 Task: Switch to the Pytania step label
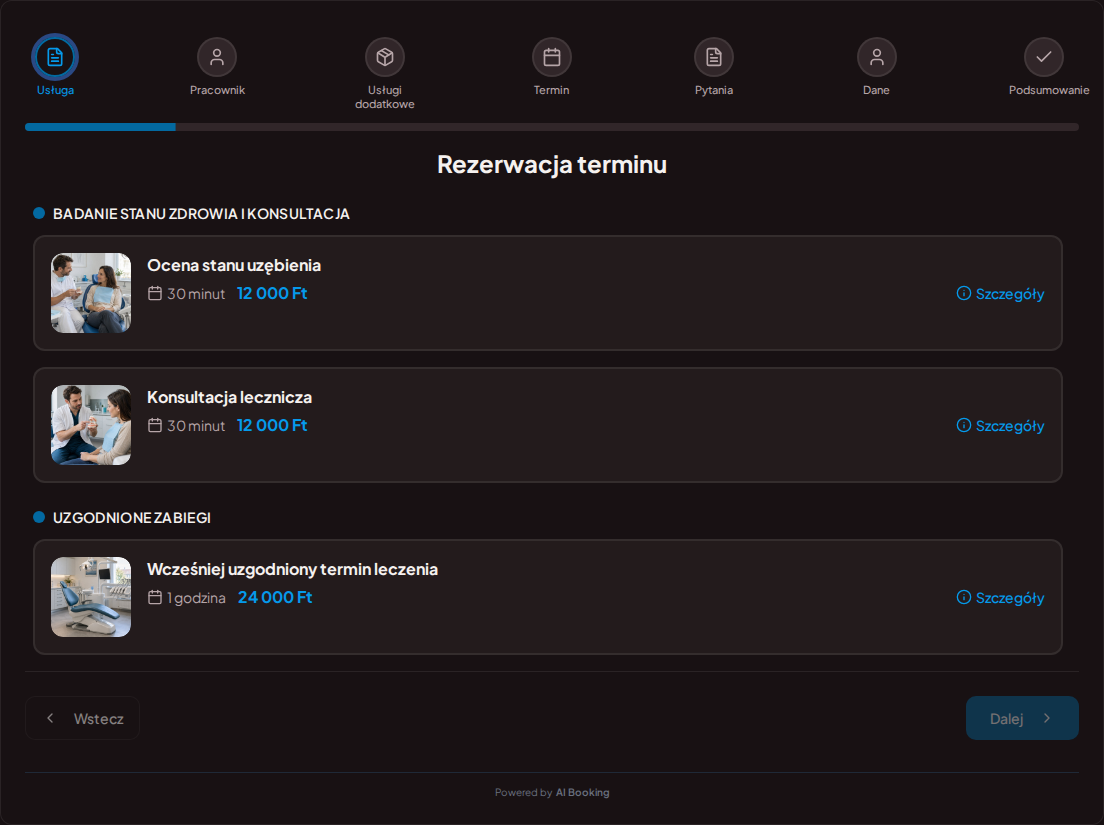(714, 90)
